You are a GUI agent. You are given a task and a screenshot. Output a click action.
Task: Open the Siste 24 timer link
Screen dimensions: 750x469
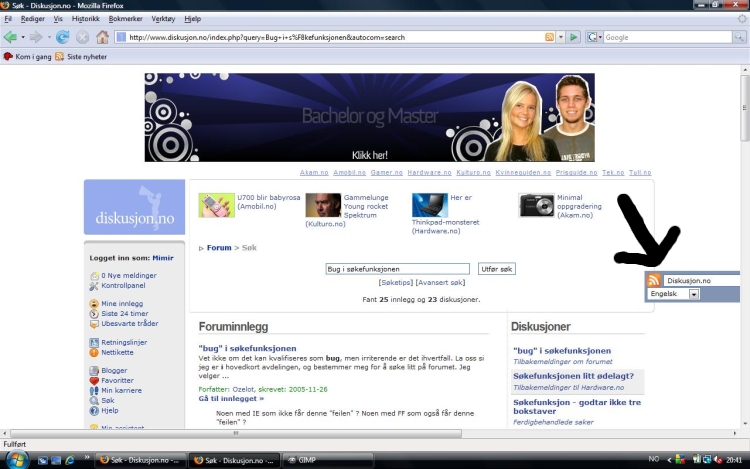[x=124, y=314]
